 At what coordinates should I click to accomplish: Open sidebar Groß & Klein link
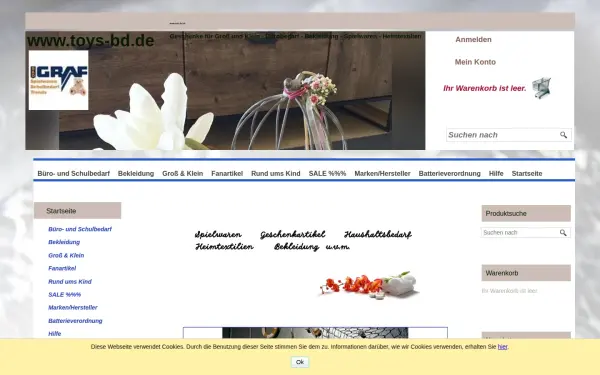tap(66, 255)
